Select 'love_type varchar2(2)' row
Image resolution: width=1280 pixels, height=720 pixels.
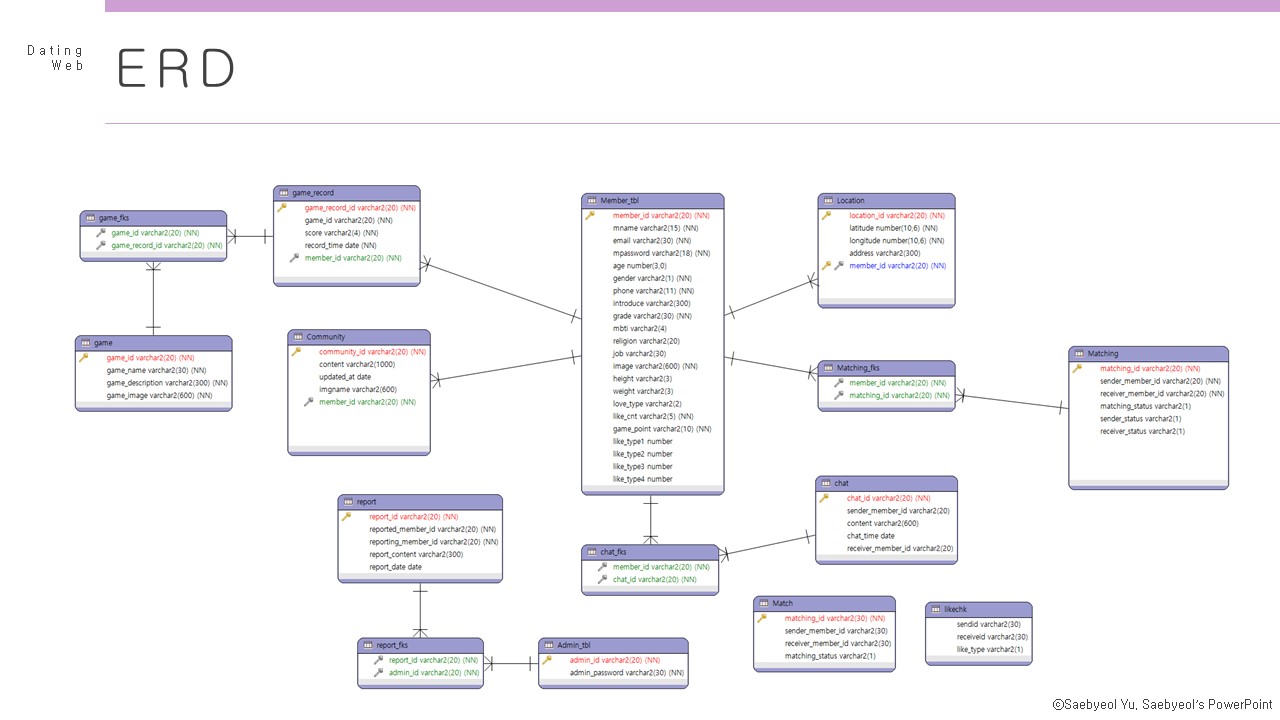pos(647,404)
